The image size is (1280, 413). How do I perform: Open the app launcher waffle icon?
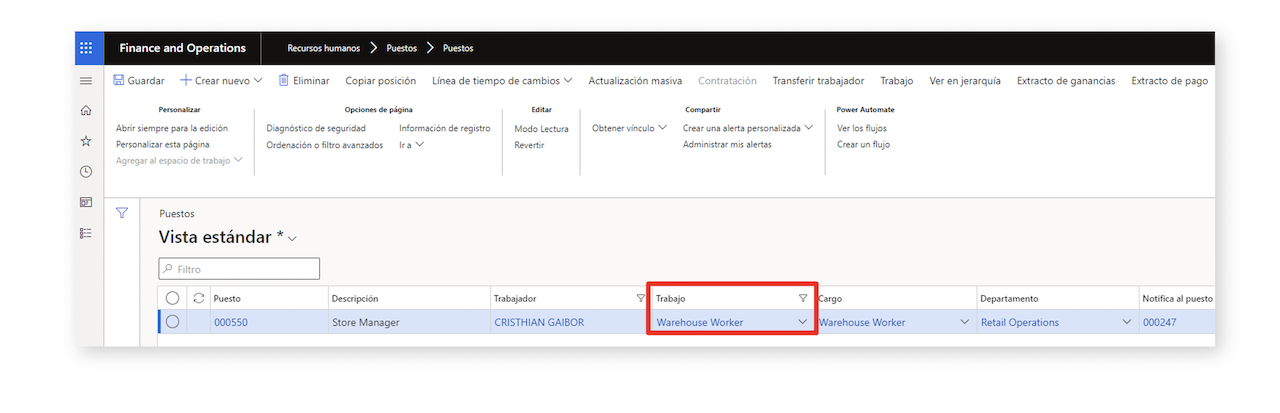point(86,48)
